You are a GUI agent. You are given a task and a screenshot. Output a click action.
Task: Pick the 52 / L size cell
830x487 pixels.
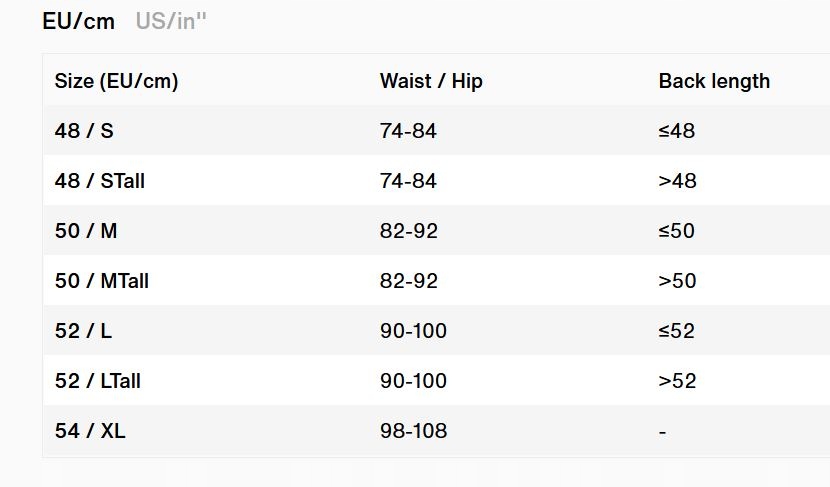click(x=83, y=331)
